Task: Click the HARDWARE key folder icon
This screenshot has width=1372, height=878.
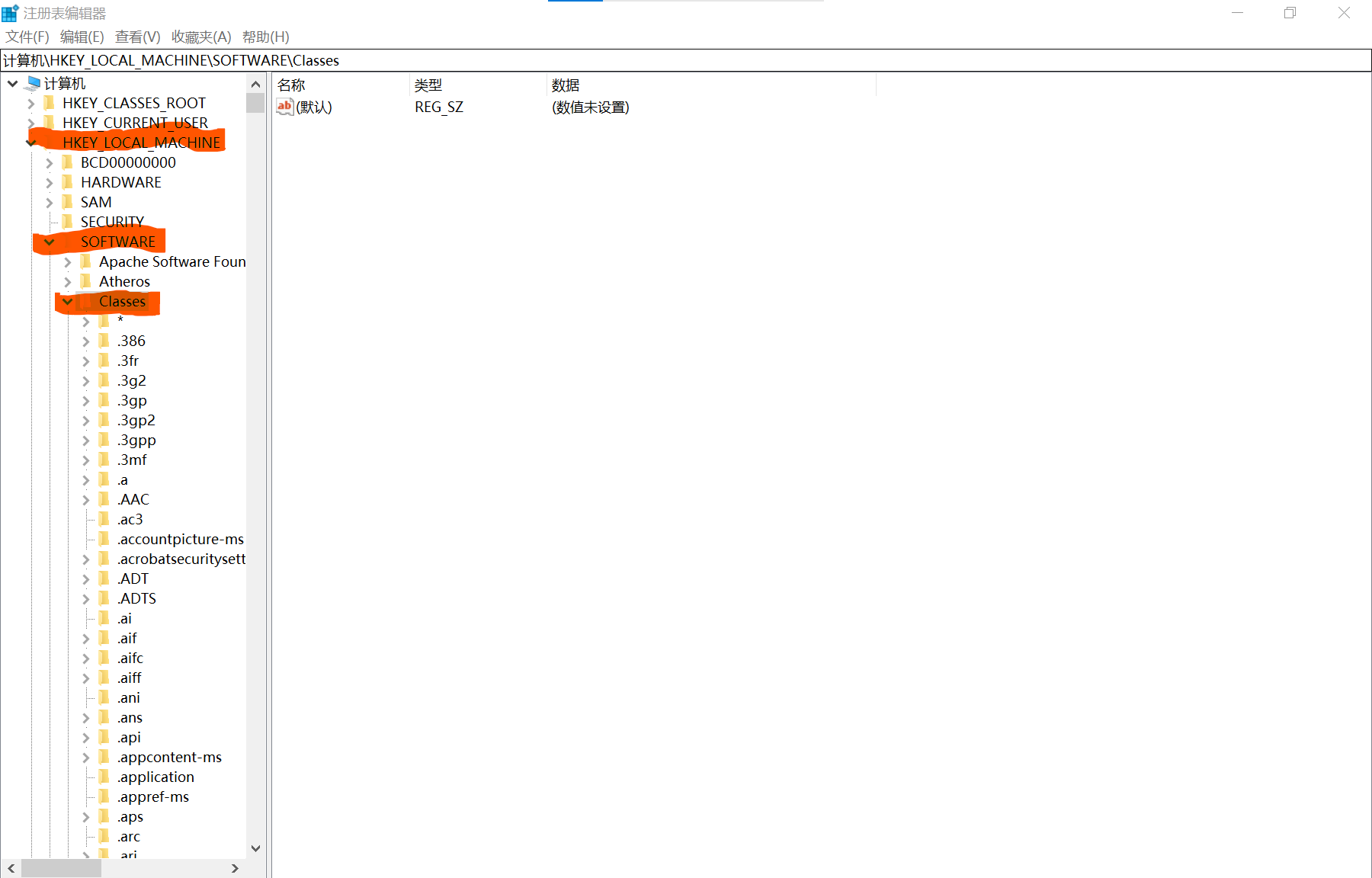Action: coord(68,182)
